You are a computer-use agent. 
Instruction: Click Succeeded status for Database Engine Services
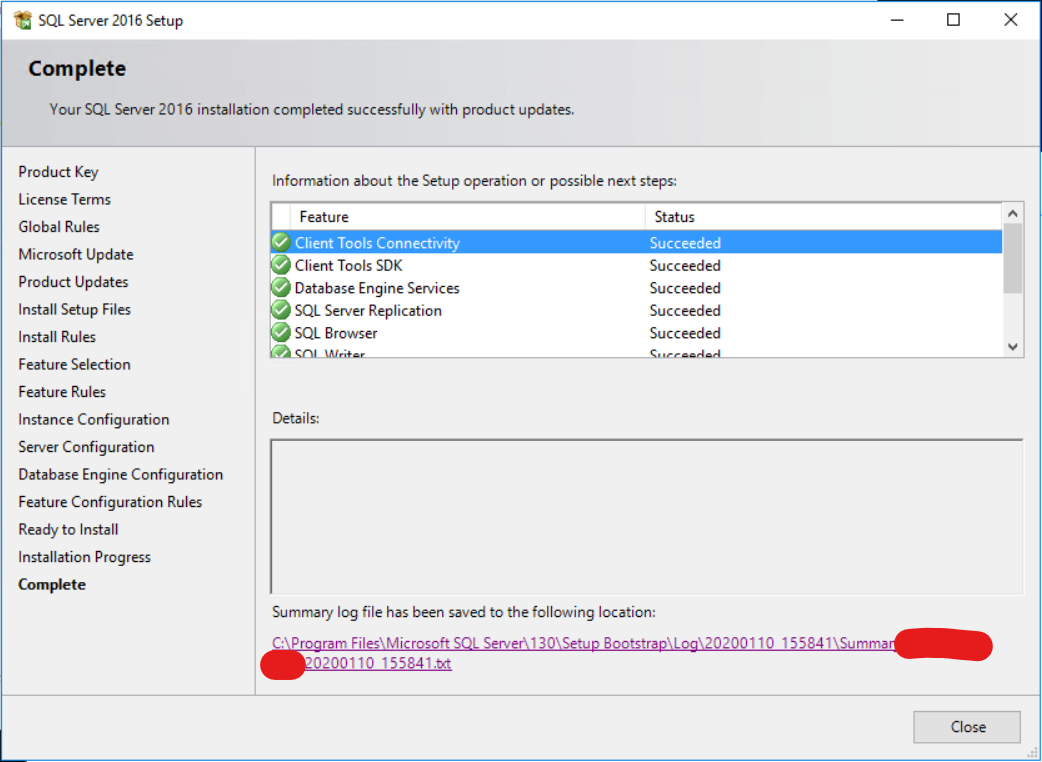(685, 288)
